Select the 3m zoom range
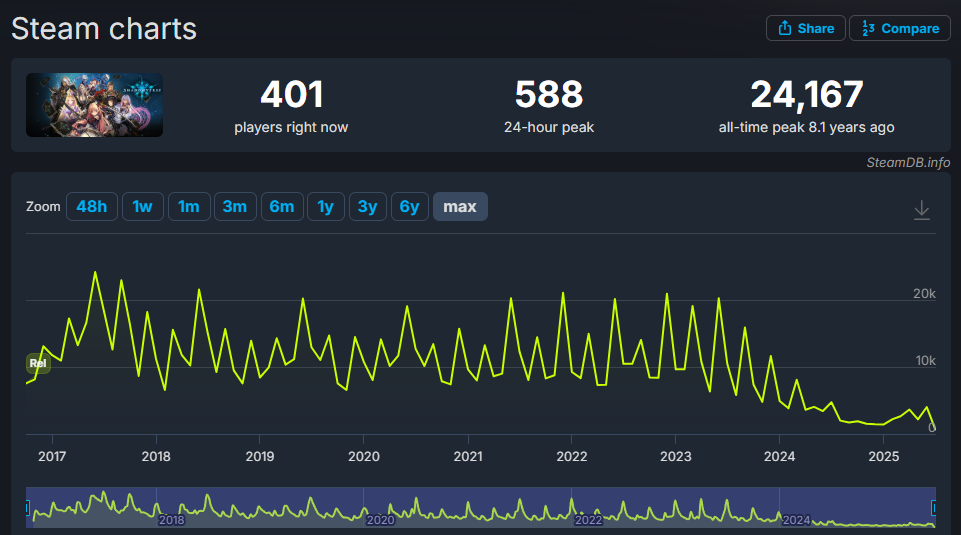The height and width of the screenshot is (535, 961). (x=235, y=207)
